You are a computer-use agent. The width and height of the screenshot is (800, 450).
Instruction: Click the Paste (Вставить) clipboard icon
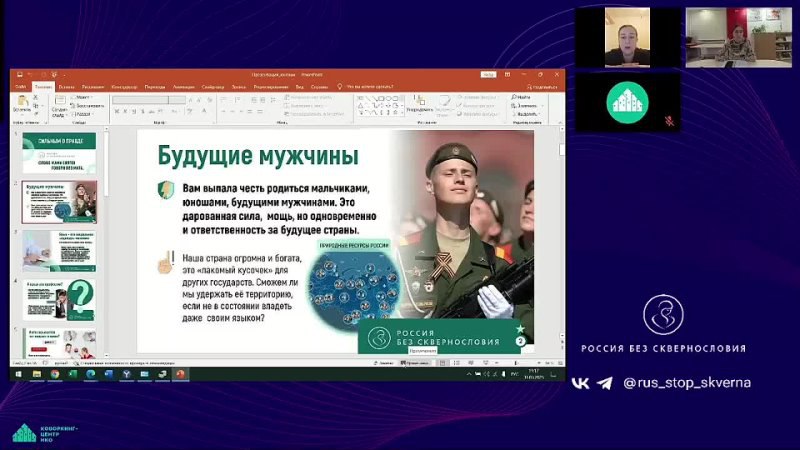pyautogui.click(x=22, y=102)
